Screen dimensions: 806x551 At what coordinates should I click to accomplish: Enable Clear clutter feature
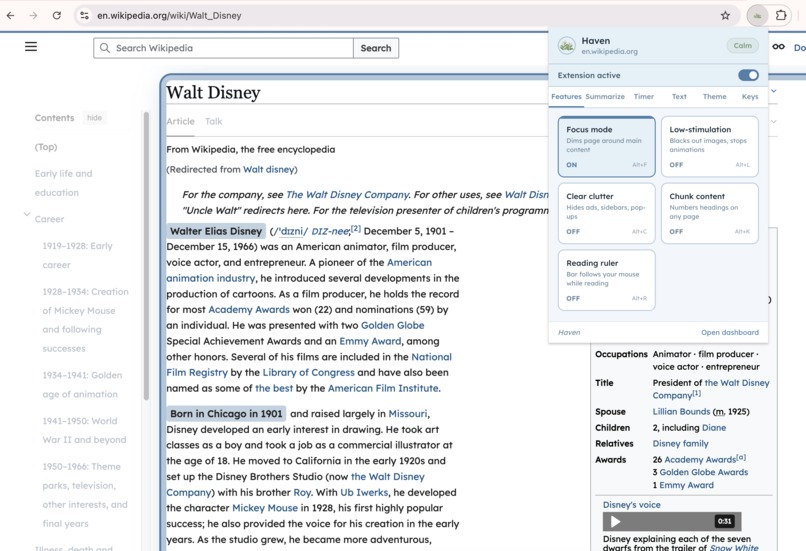coord(607,213)
